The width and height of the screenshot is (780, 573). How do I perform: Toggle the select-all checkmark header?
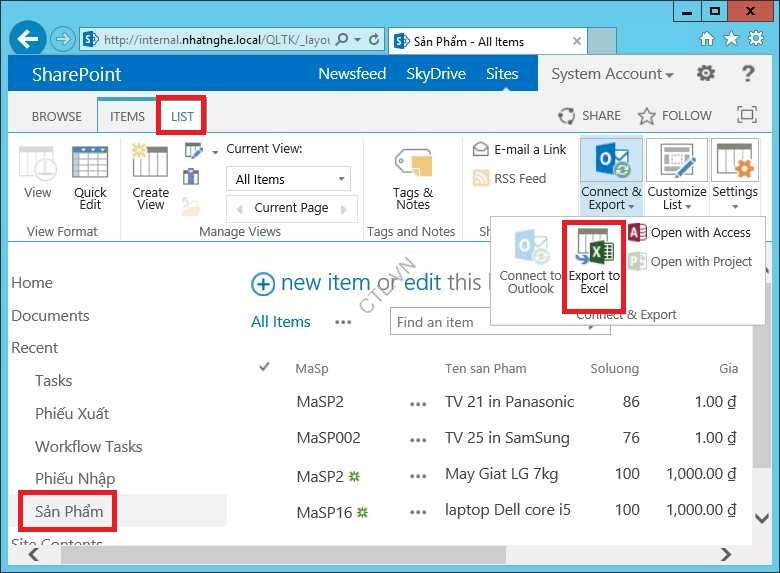[265, 367]
